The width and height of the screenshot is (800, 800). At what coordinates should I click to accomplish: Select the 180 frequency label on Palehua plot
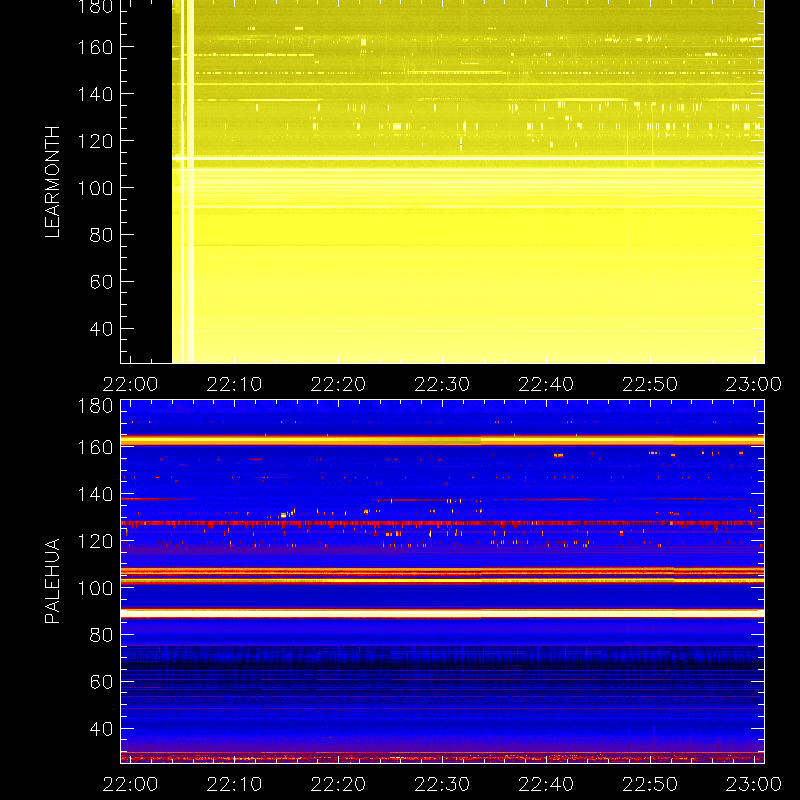[x=95, y=406]
